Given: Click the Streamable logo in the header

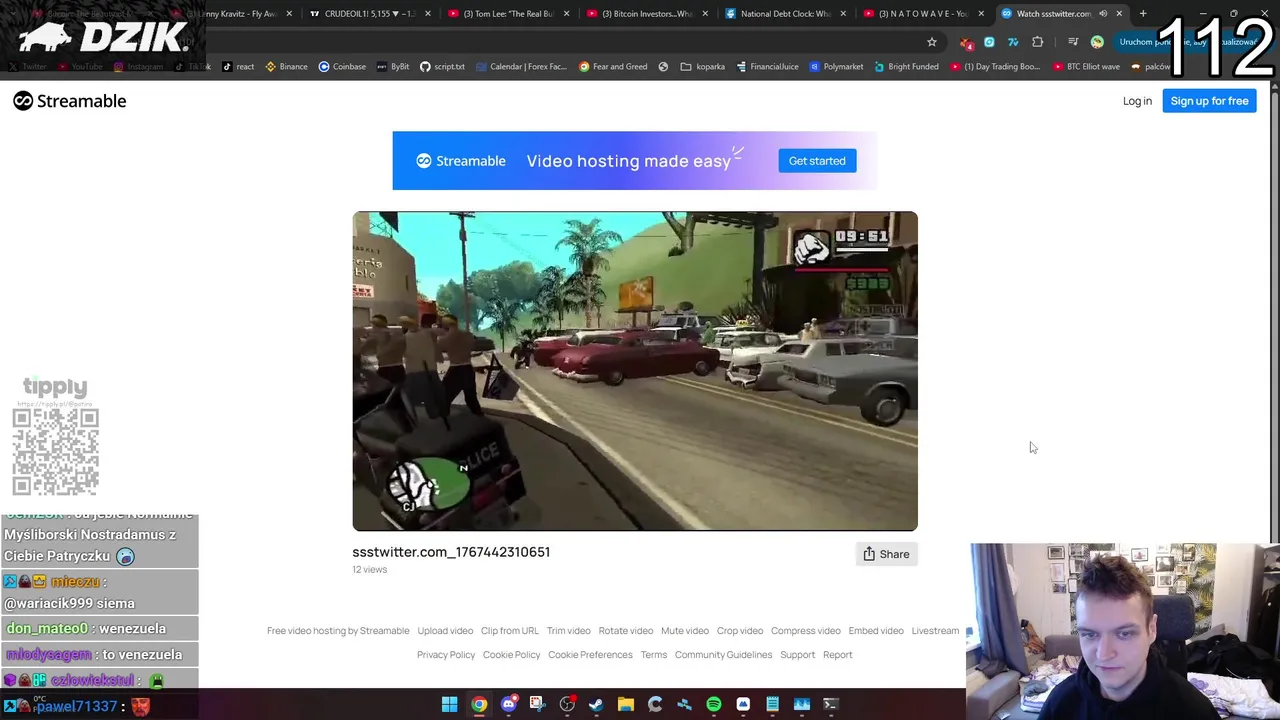Looking at the screenshot, I should [x=70, y=101].
